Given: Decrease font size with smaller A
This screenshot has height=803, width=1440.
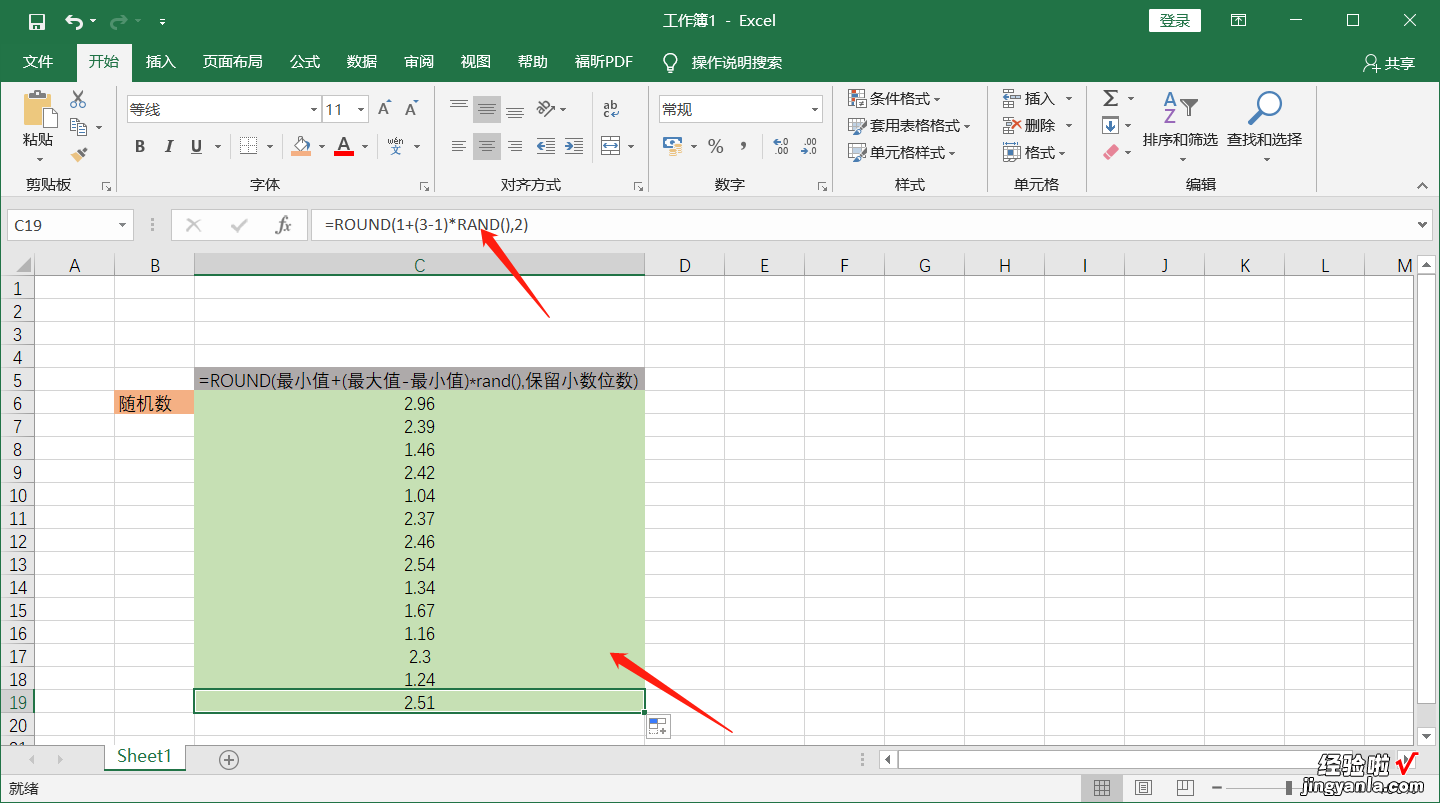Looking at the screenshot, I should pos(411,109).
